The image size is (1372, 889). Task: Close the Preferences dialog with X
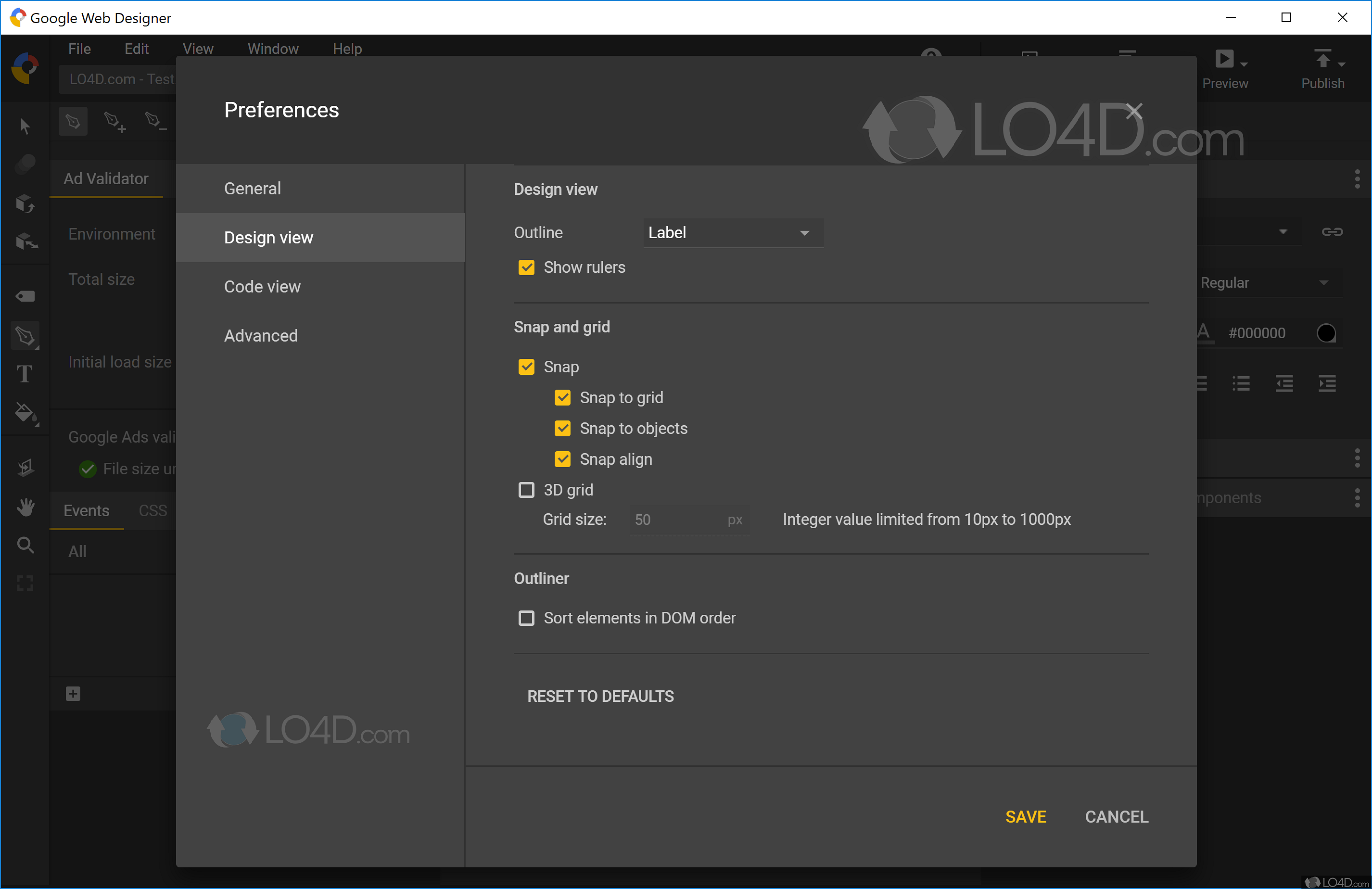(1134, 111)
